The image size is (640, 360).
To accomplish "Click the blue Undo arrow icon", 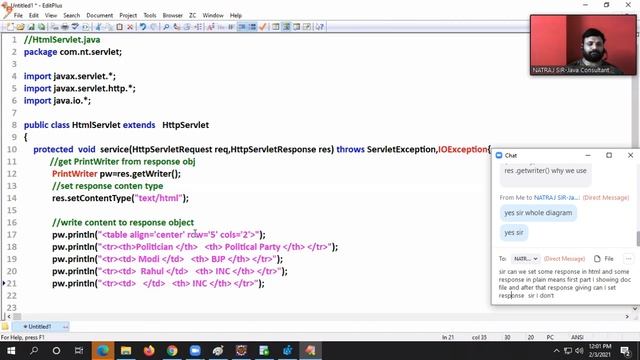I will pyautogui.click(x=142, y=27).
